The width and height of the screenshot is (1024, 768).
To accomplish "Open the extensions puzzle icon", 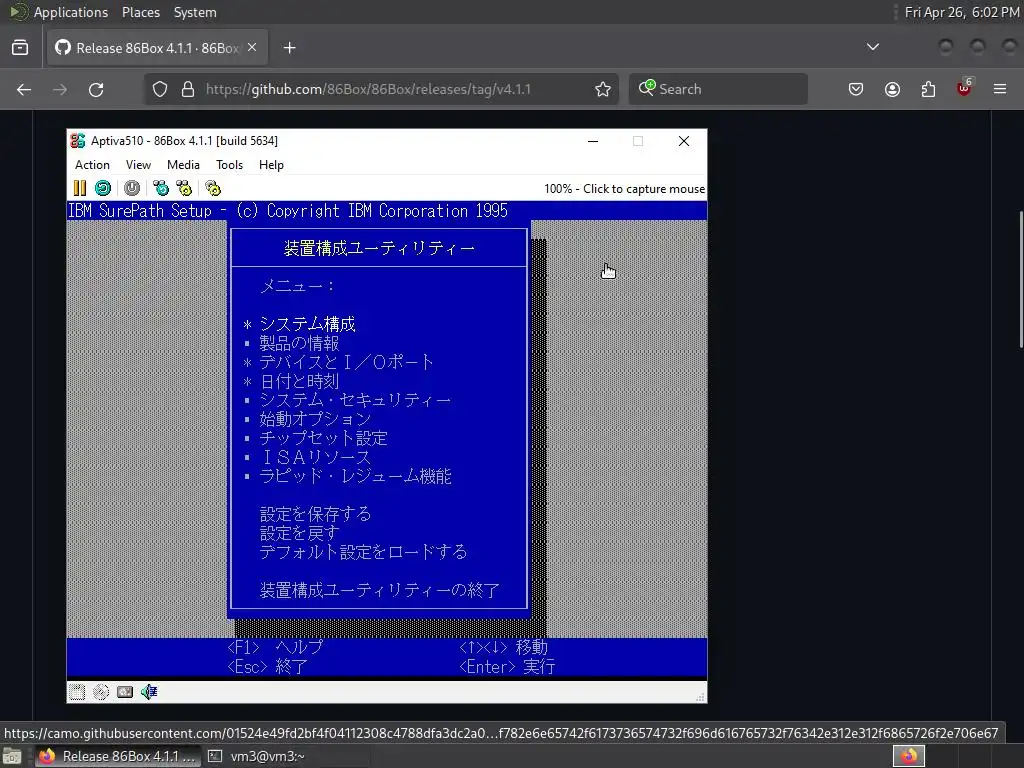I will (928, 89).
